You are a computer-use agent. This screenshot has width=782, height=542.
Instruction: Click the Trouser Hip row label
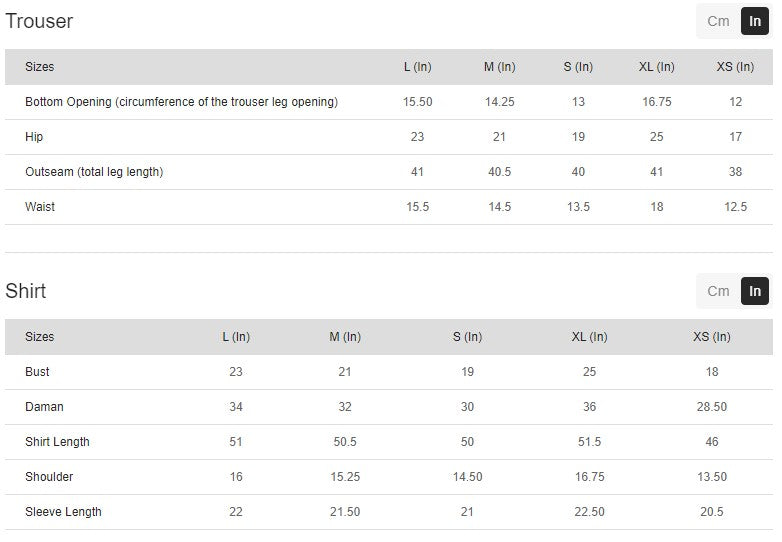click(x=34, y=137)
